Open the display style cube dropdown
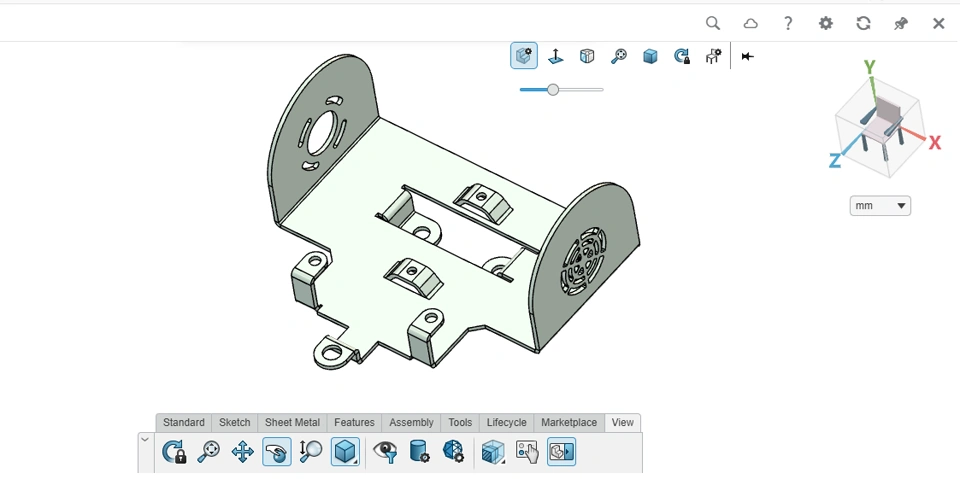960x479 pixels. click(345, 452)
